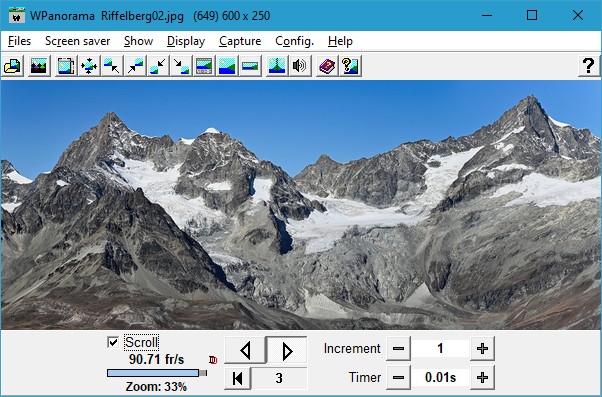Viewport: 602px width, 397px height.
Task: Decrease Timer with the minus button
Action: tap(398, 377)
